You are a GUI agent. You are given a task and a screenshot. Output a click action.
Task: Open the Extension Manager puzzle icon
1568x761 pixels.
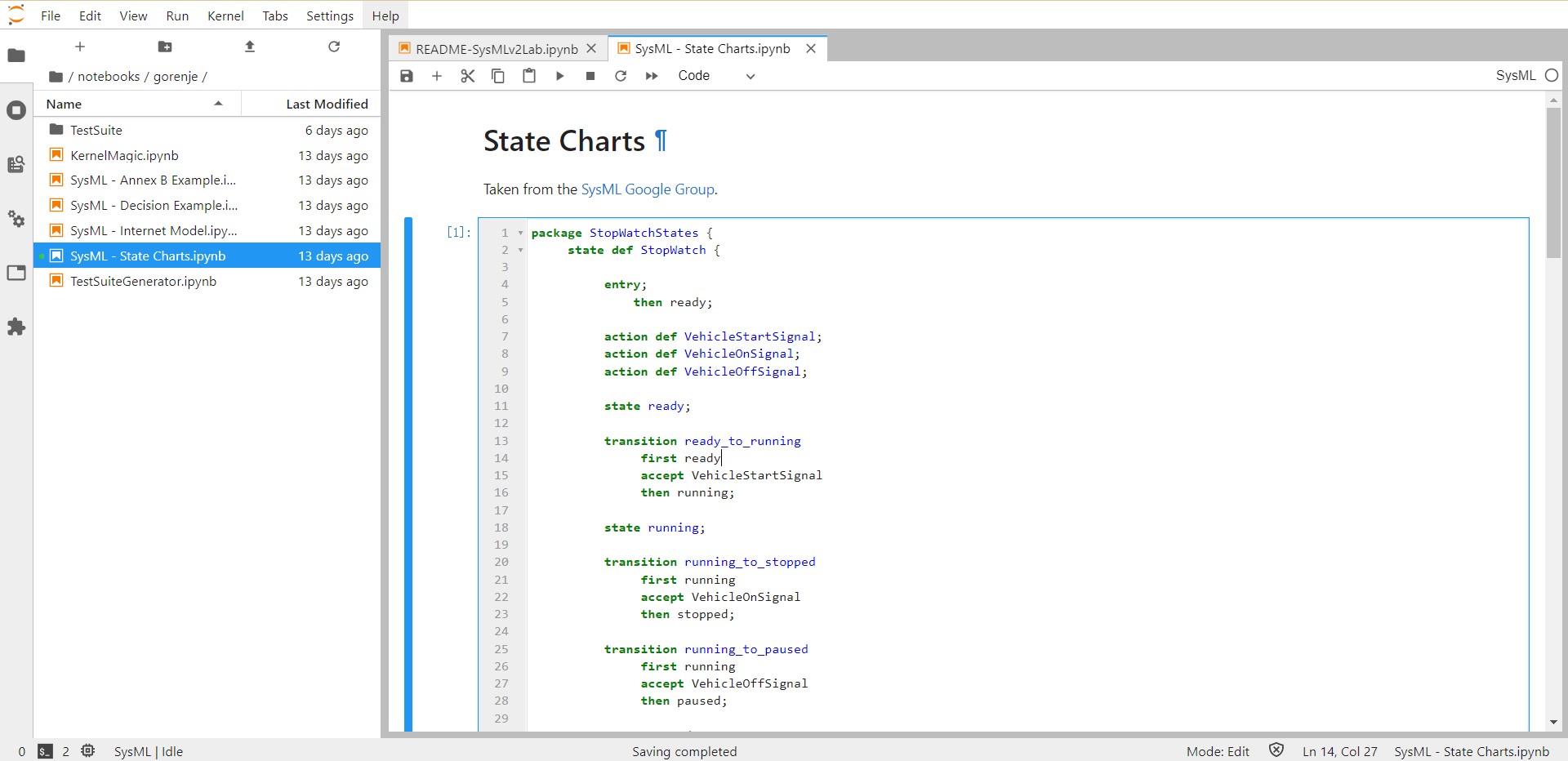[x=16, y=327]
